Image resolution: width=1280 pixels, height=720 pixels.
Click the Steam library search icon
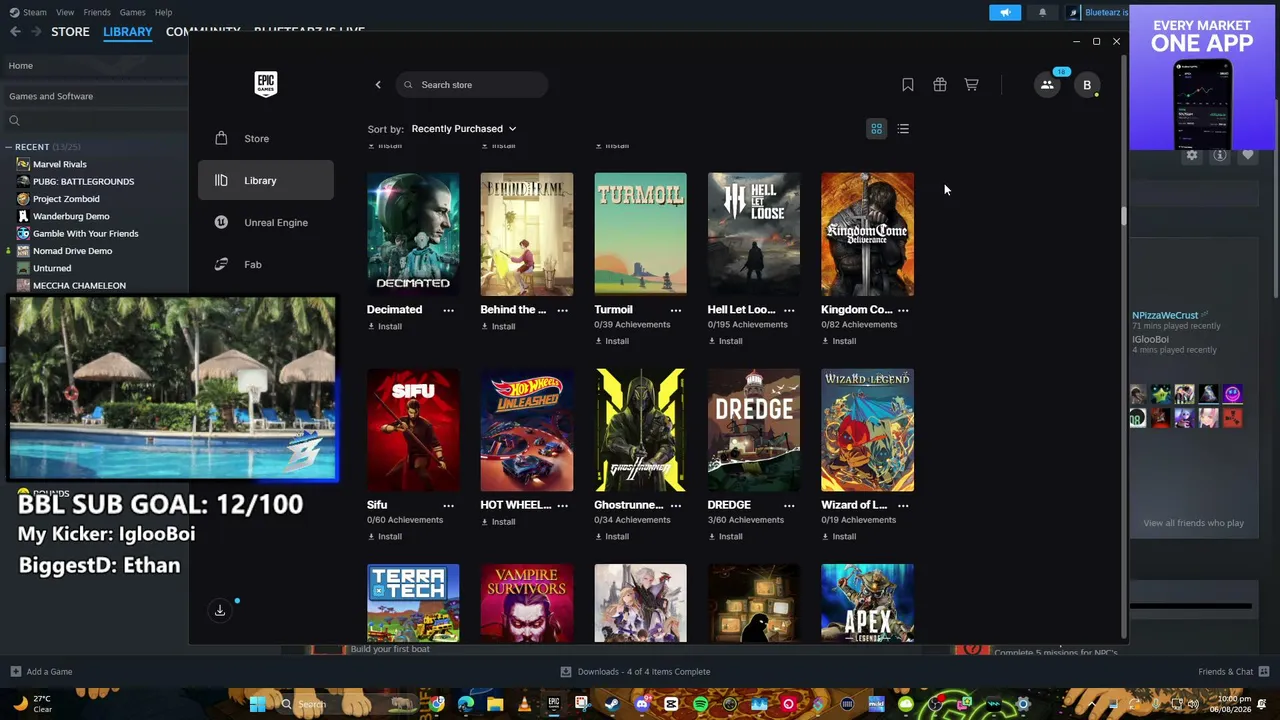pos(14,121)
